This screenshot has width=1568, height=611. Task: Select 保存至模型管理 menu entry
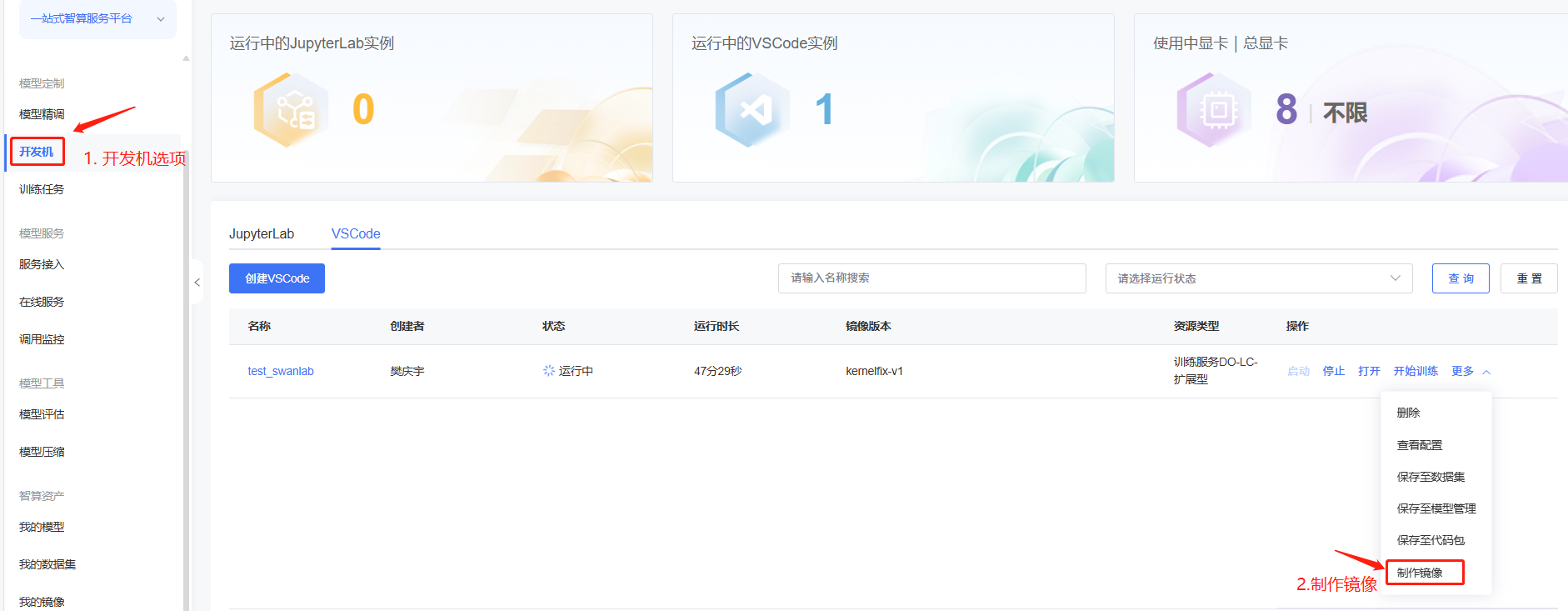(x=1436, y=508)
